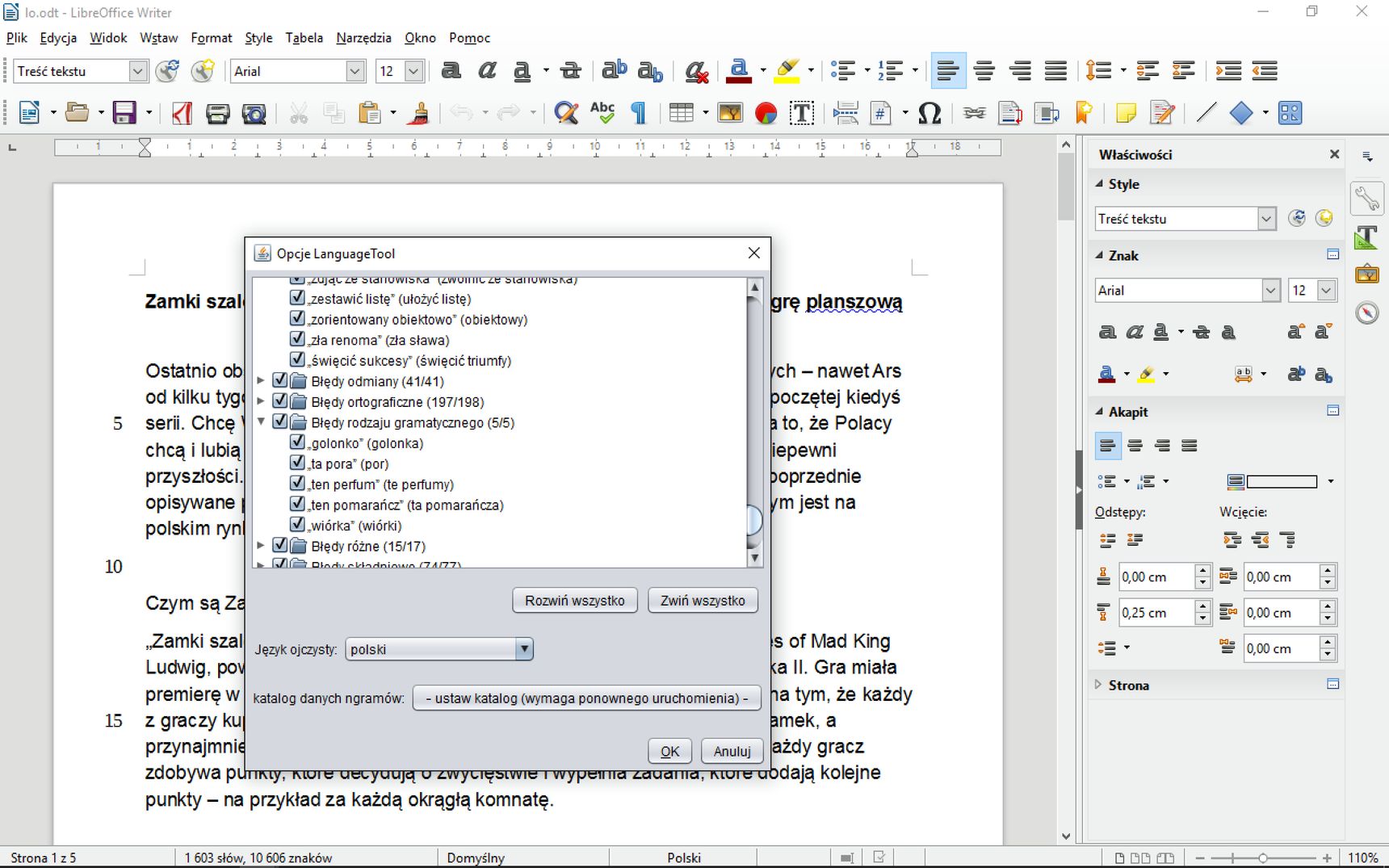The height and width of the screenshot is (868, 1389).
Task: Uncheck „wiórka" rule checkbox
Action: click(297, 525)
